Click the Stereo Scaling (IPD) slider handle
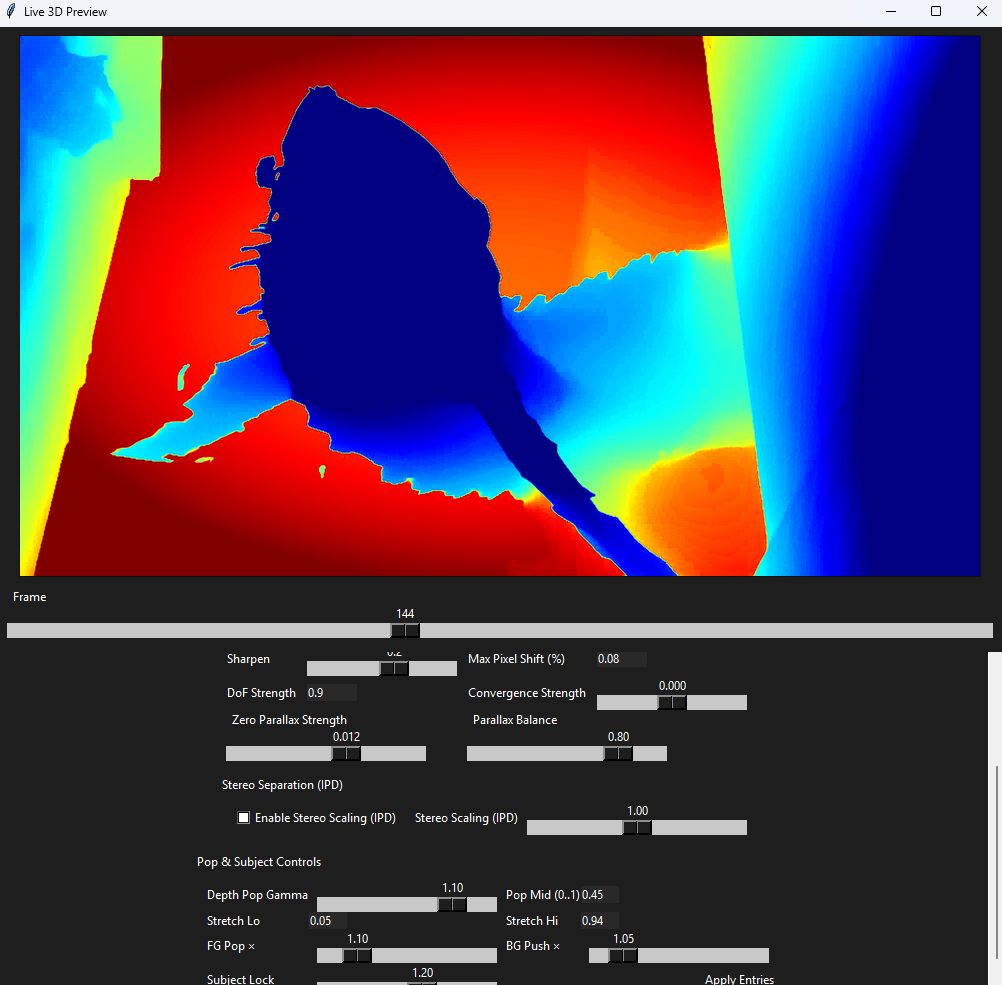This screenshot has height=985, width=1002. [637, 828]
